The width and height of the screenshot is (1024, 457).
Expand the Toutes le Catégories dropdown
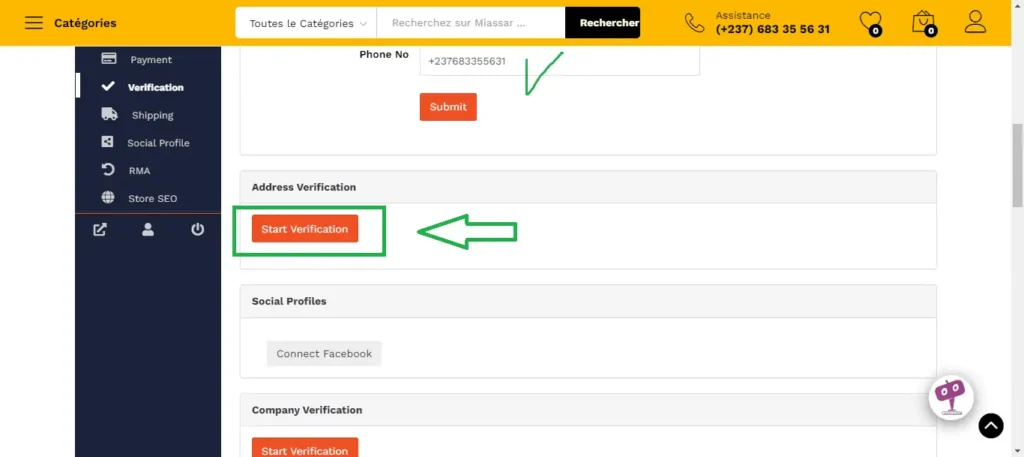click(x=306, y=23)
